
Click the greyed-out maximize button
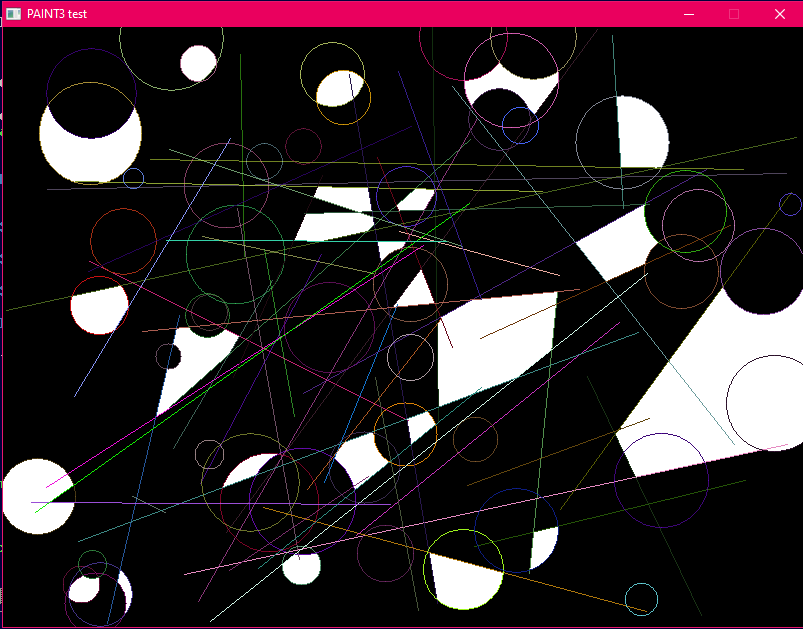tap(734, 14)
